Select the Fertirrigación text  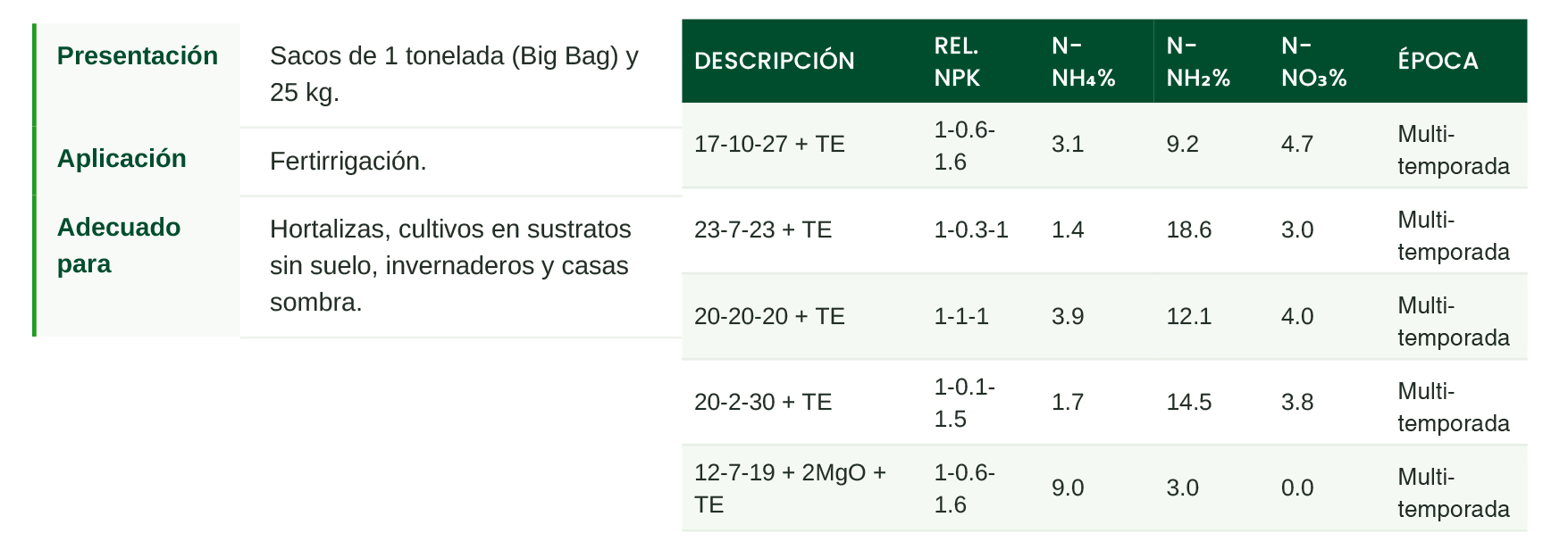(348, 162)
